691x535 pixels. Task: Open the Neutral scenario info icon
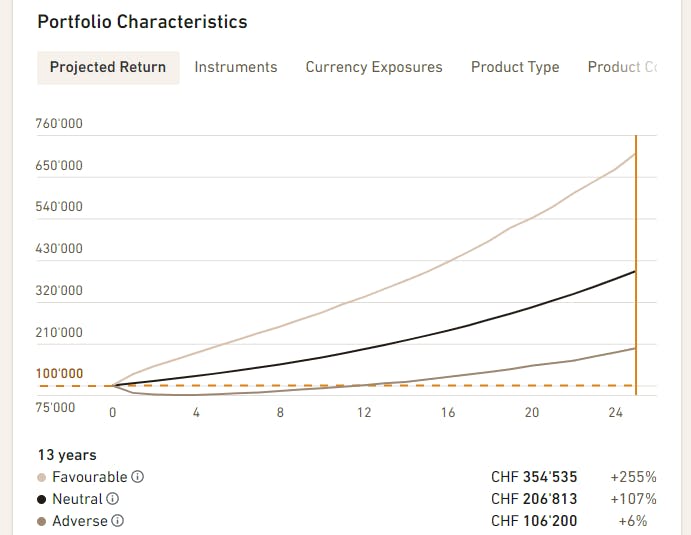coord(112,499)
